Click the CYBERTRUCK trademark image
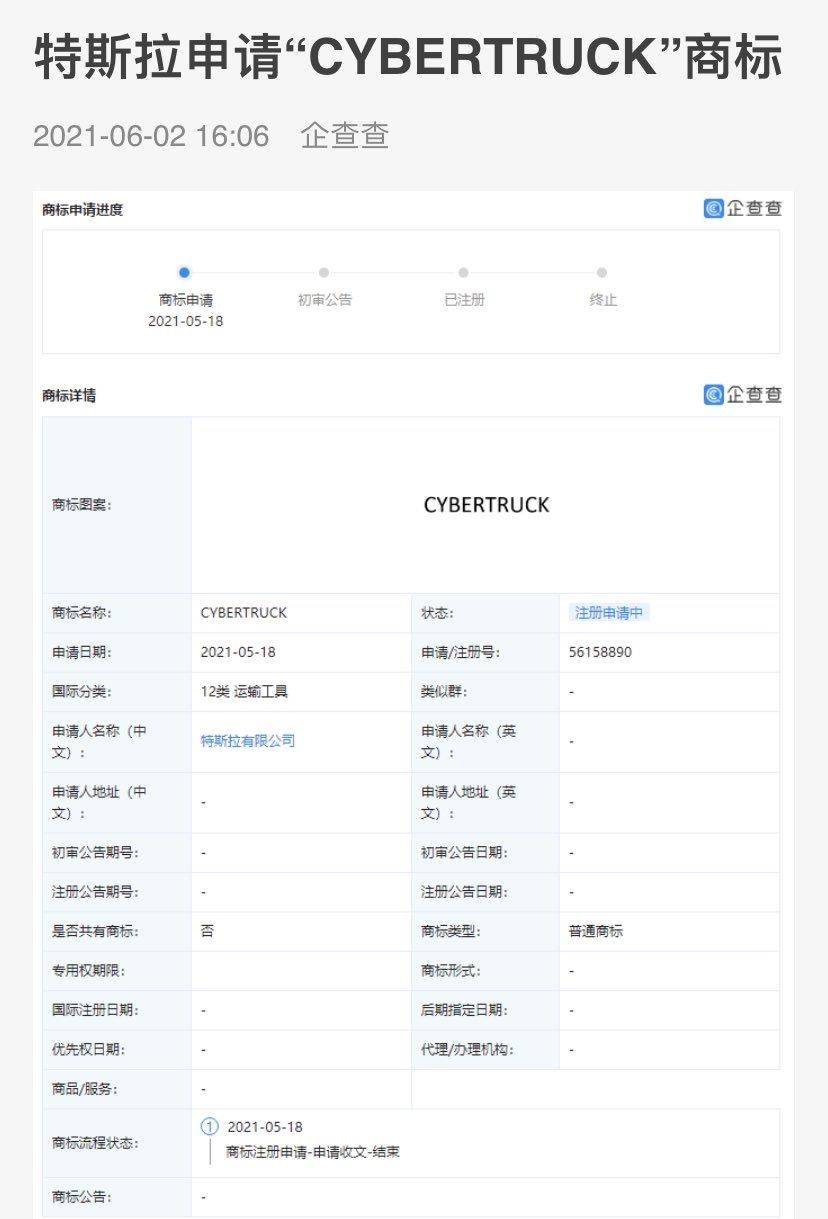Viewport: 828px width, 1219px height. click(x=486, y=505)
